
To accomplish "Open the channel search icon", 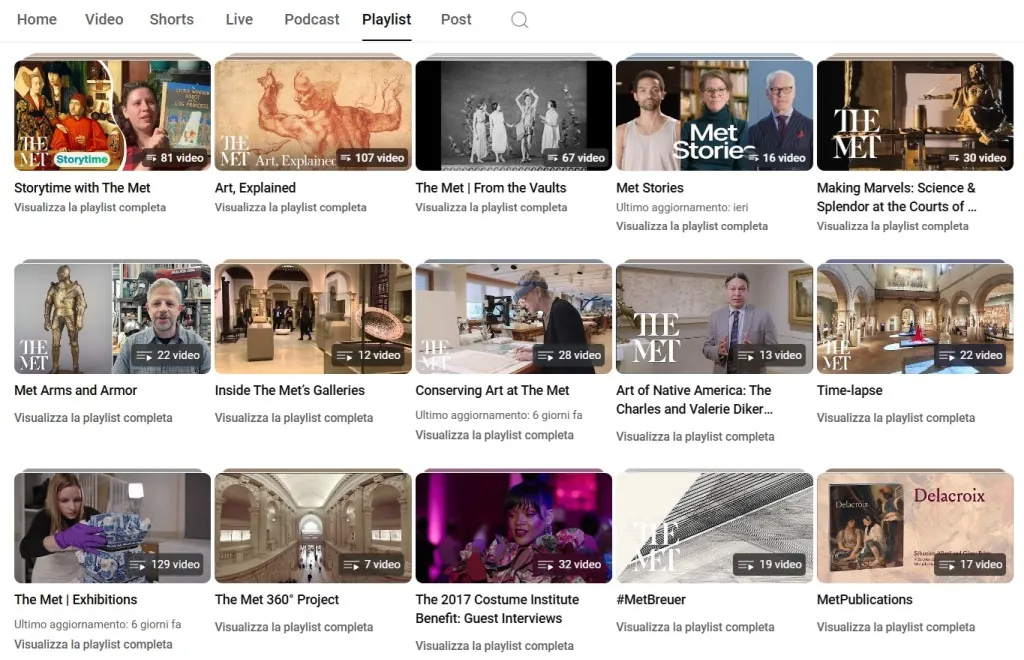I will click(x=519, y=19).
